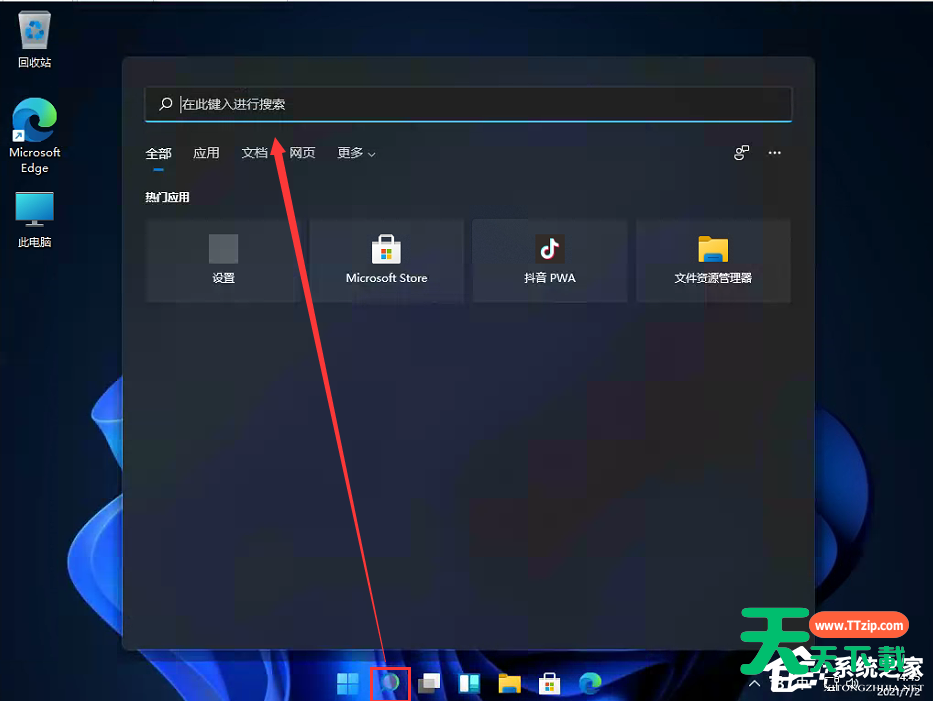Screen dimensions: 933x701
Task: Open the 文件资源管理器 tile
Action: click(x=713, y=261)
